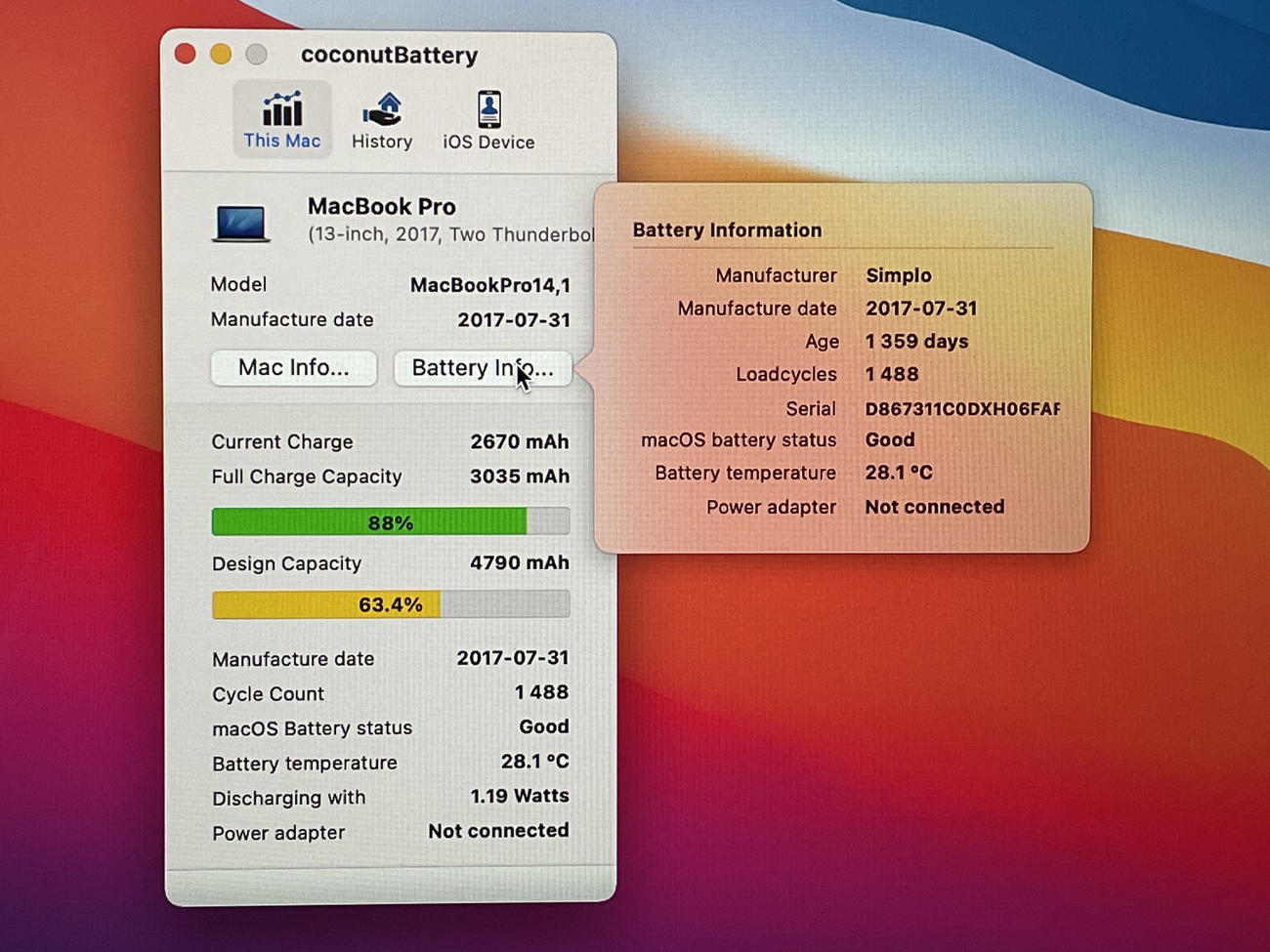
Task: Select the This Mac toolbar icon
Action: [281, 119]
